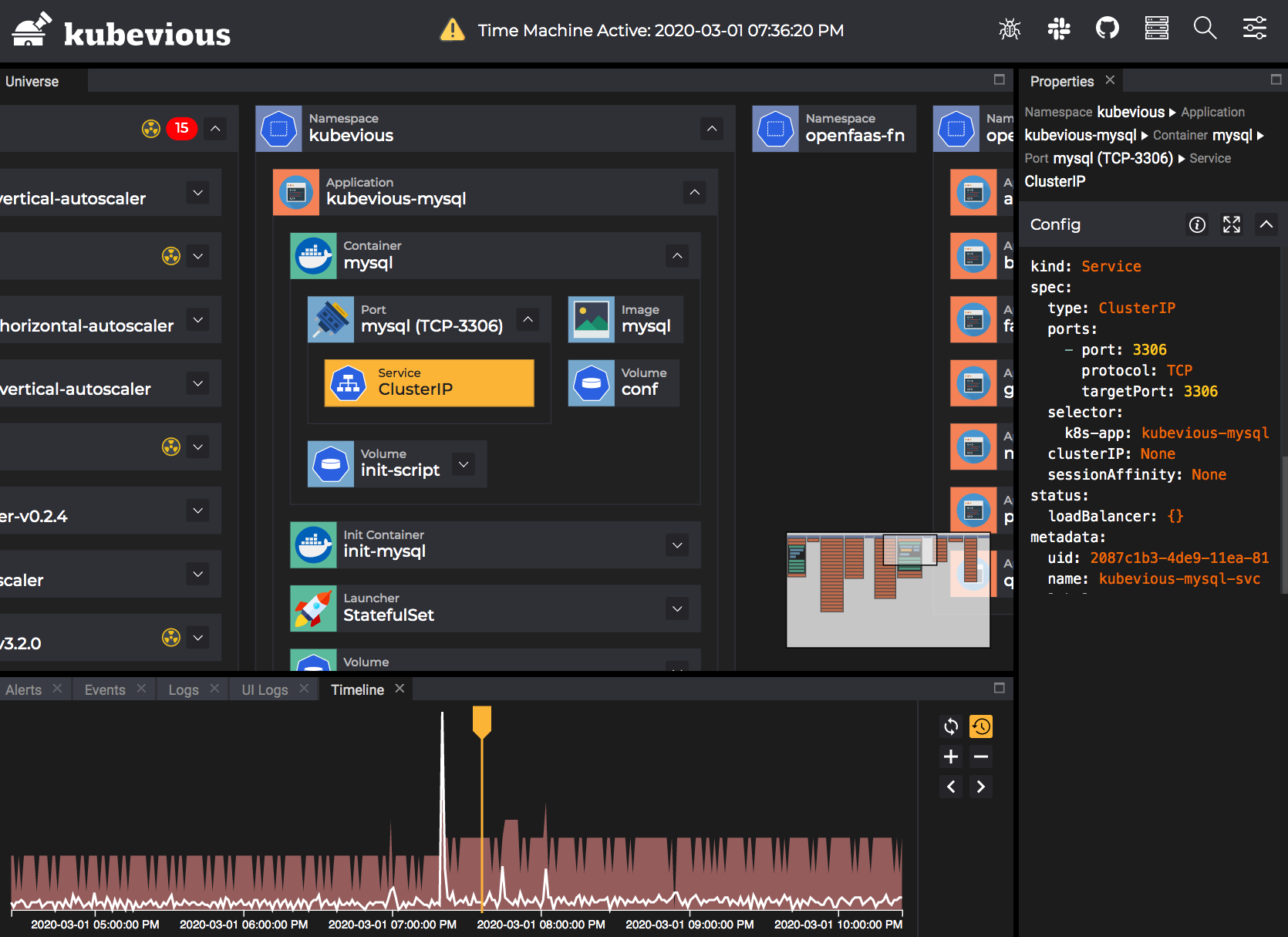Expand the init-script volume
The width and height of the screenshot is (1288, 937).
(464, 464)
